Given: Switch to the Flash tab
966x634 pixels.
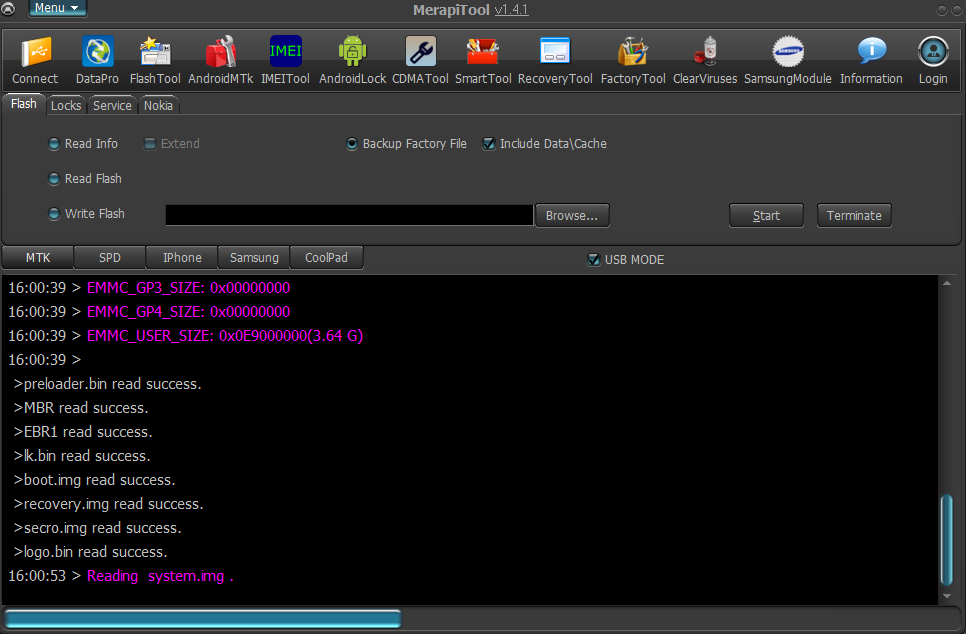Looking at the screenshot, I should (23, 104).
